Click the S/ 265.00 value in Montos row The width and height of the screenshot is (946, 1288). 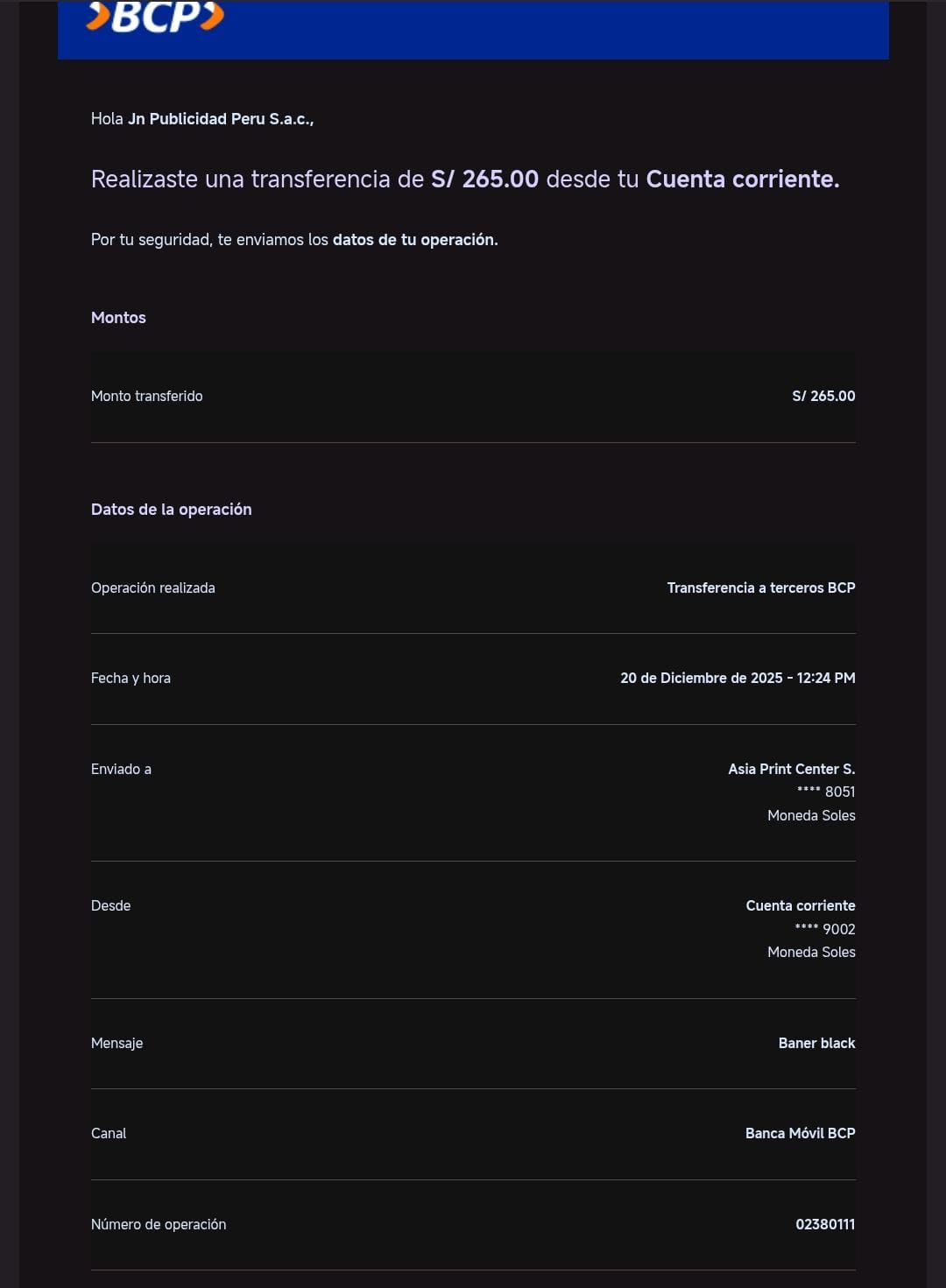click(822, 397)
